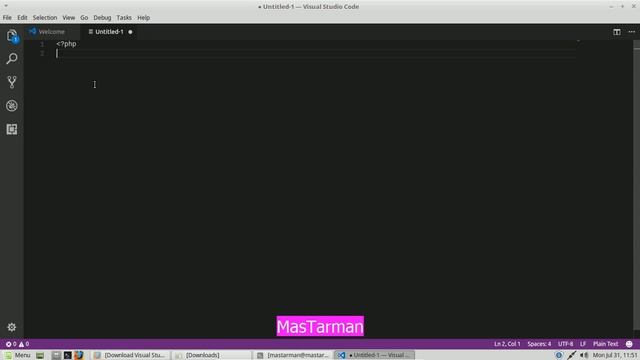This screenshot has height=360, width=640.
Task: Click line number 2 in gutter
Action: [42, 53]
